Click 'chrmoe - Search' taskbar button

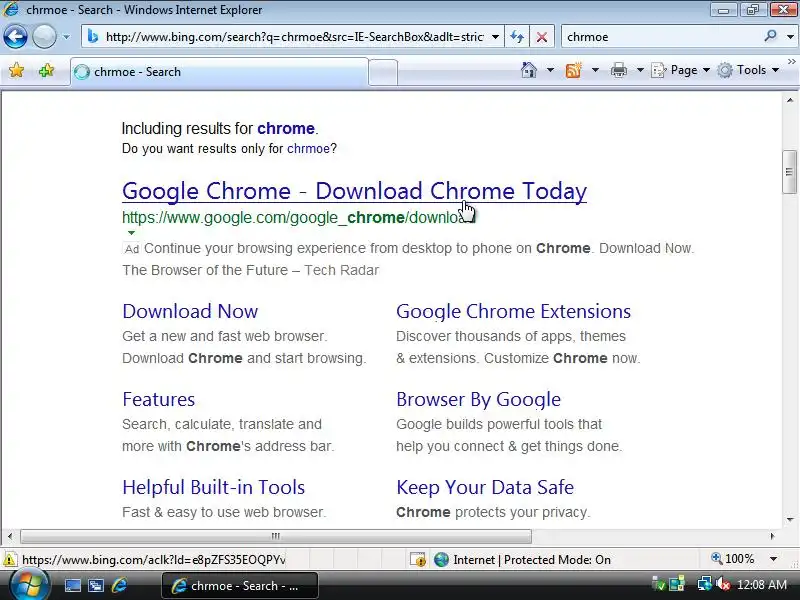[x=240, y=586]
